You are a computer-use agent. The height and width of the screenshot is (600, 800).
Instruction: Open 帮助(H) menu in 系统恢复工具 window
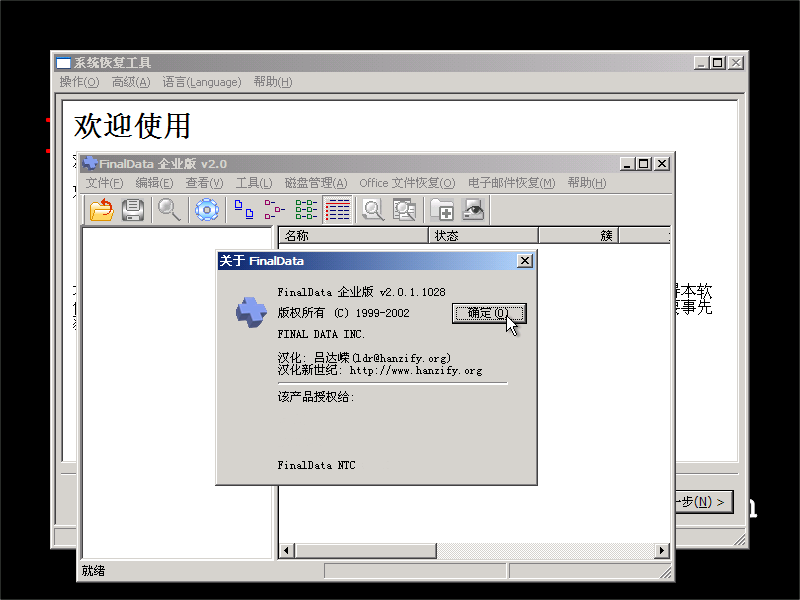(x=272, y=82)
